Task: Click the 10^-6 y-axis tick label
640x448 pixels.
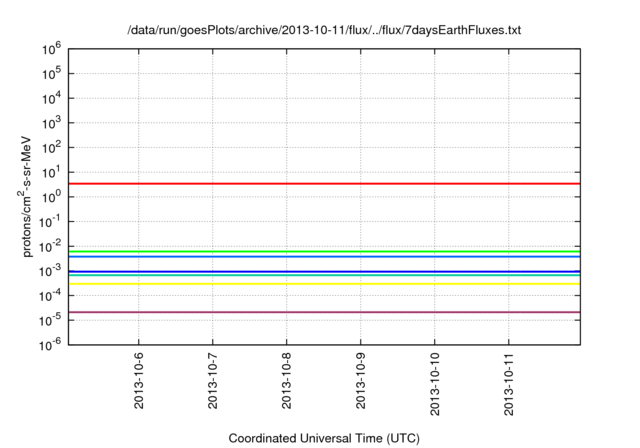Action: (x=50, y=345)
